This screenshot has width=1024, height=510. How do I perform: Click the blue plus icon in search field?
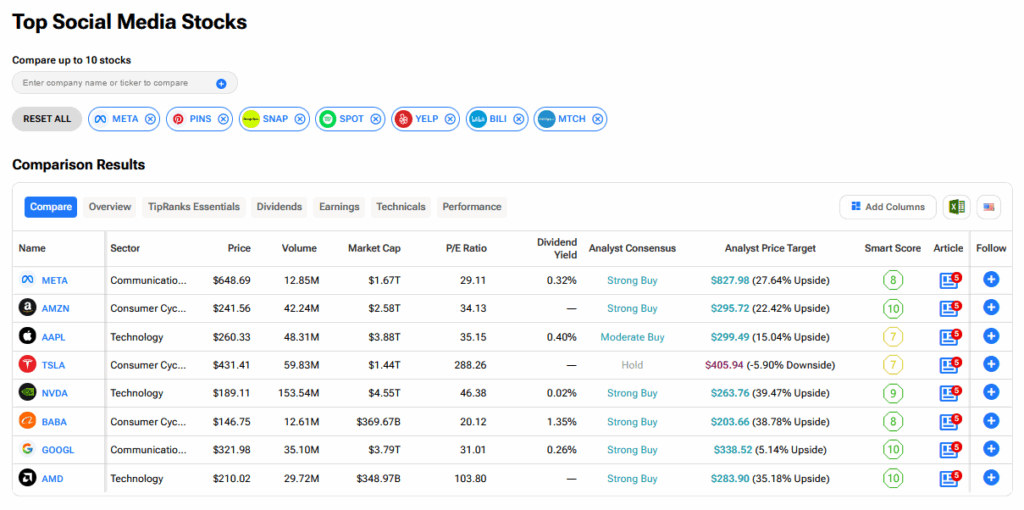221,83
